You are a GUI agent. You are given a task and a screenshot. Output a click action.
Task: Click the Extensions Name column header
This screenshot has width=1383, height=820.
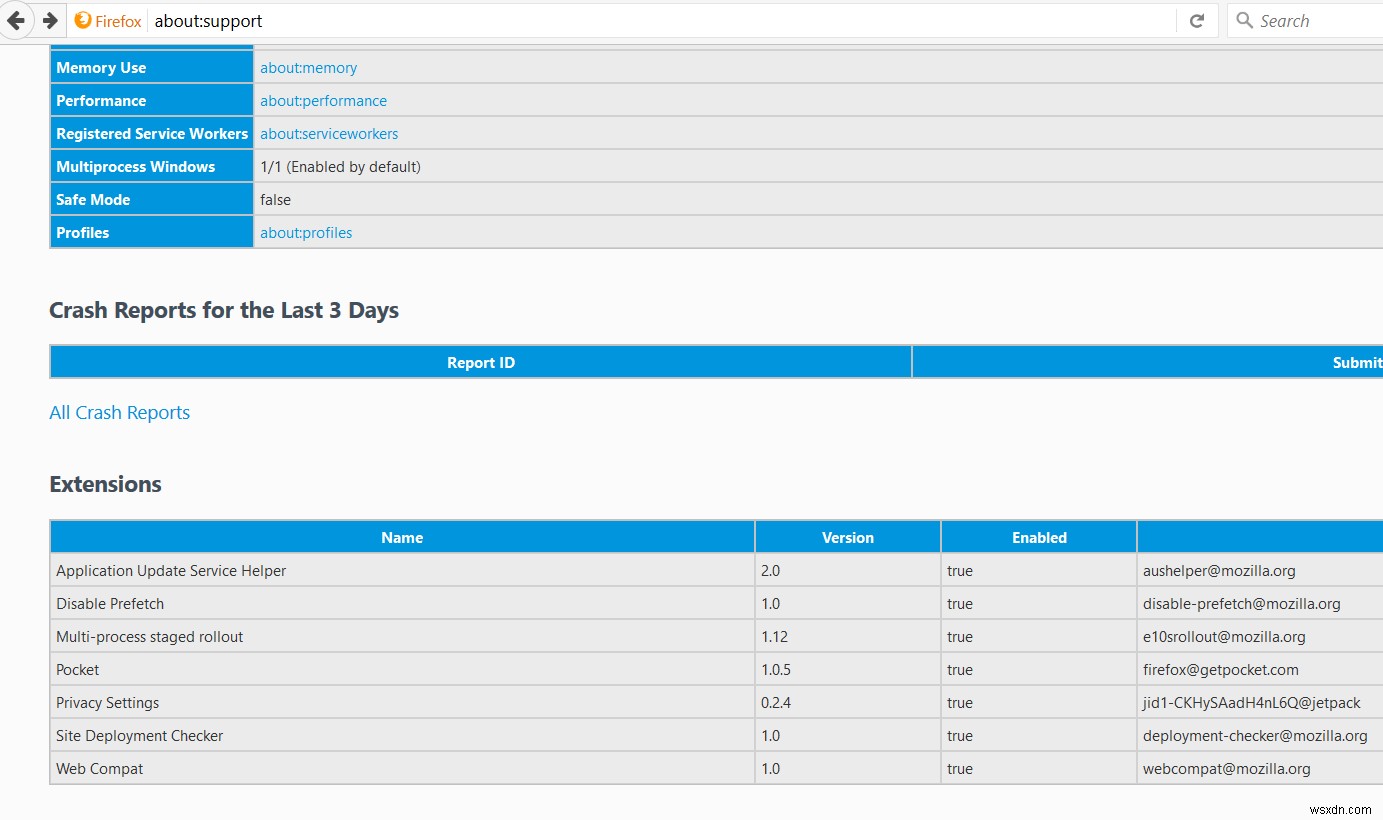tap(402, 538)
